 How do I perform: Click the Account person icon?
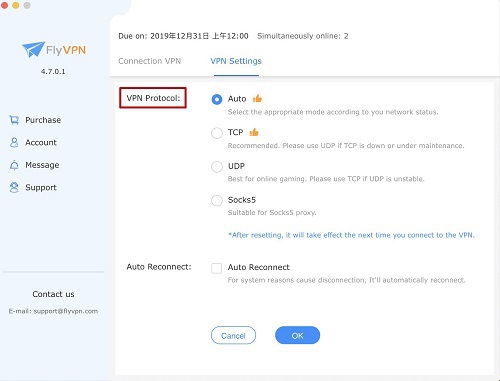coord(14,143)
